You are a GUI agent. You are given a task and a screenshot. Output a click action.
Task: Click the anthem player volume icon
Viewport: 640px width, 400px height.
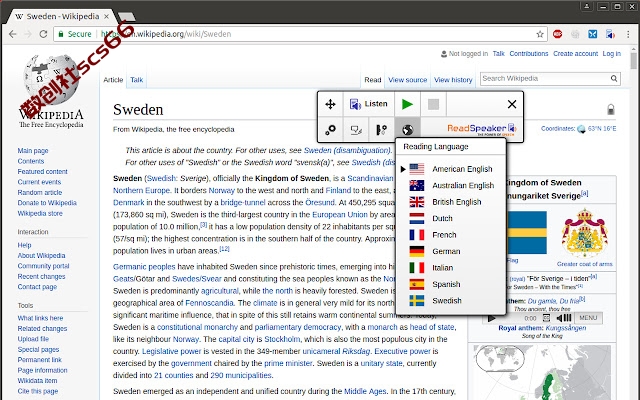[x=564, y=318]
